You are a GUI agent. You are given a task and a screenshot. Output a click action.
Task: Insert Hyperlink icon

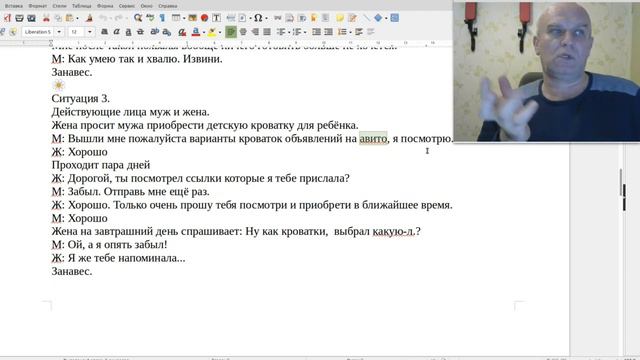[278, 18]
